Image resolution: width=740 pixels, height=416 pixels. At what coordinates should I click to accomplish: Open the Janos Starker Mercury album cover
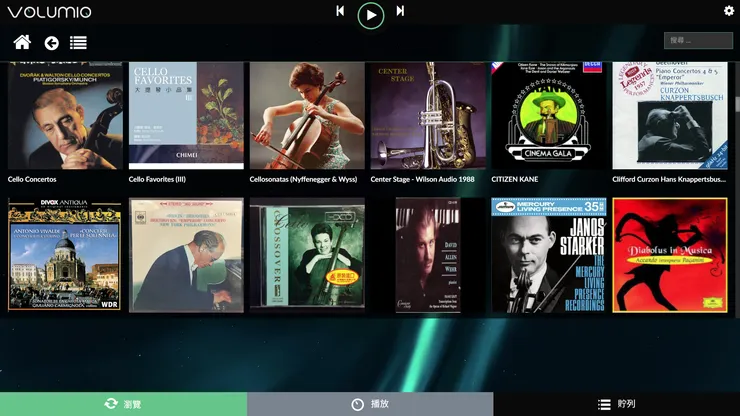(549, 255)
